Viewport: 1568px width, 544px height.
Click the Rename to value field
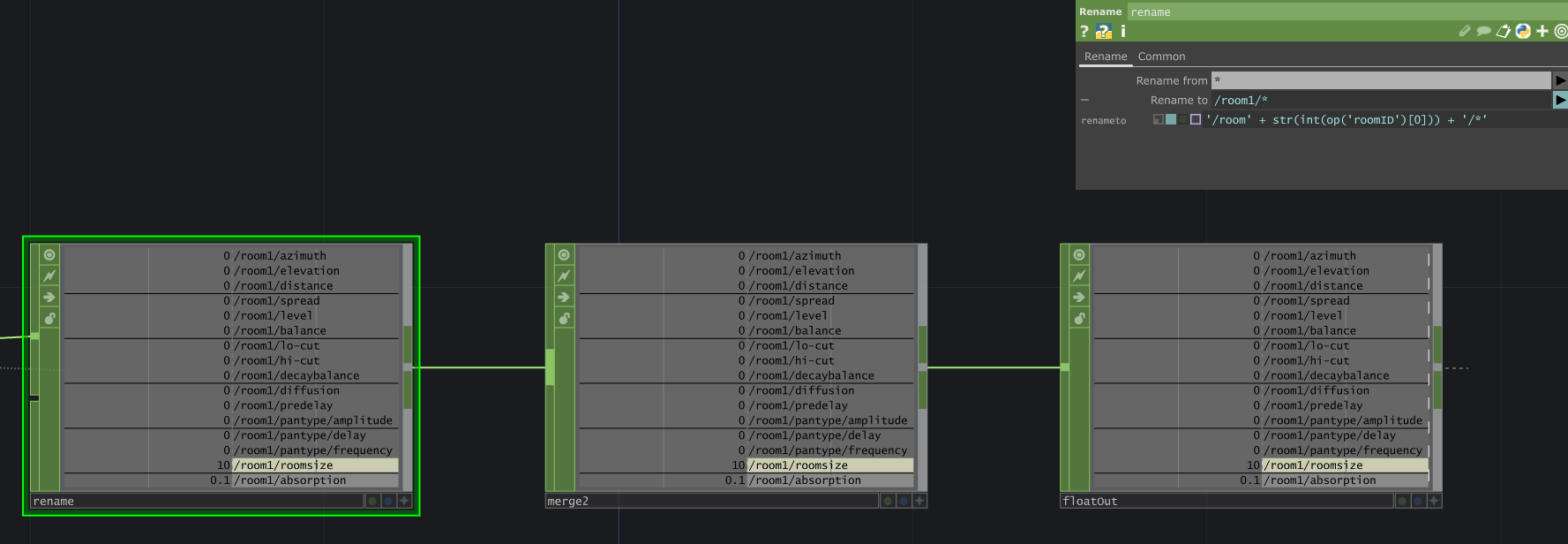click(1382, 100)
